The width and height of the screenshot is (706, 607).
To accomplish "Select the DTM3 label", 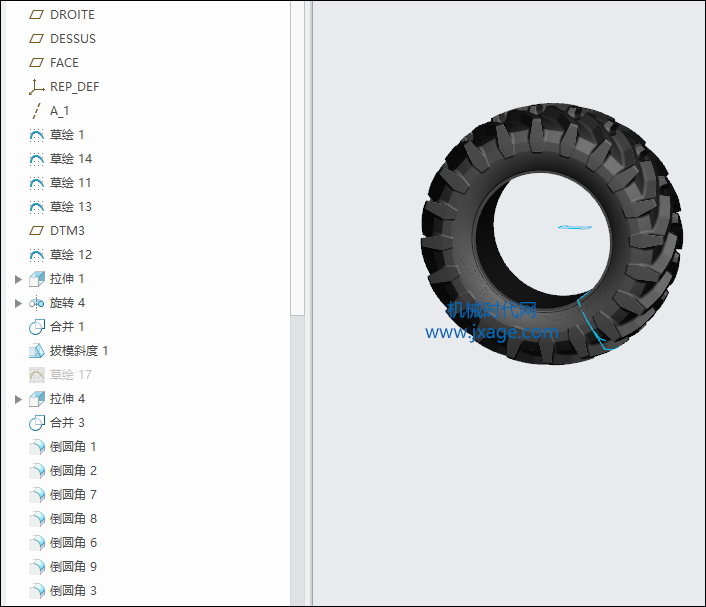I will (67, 231).
